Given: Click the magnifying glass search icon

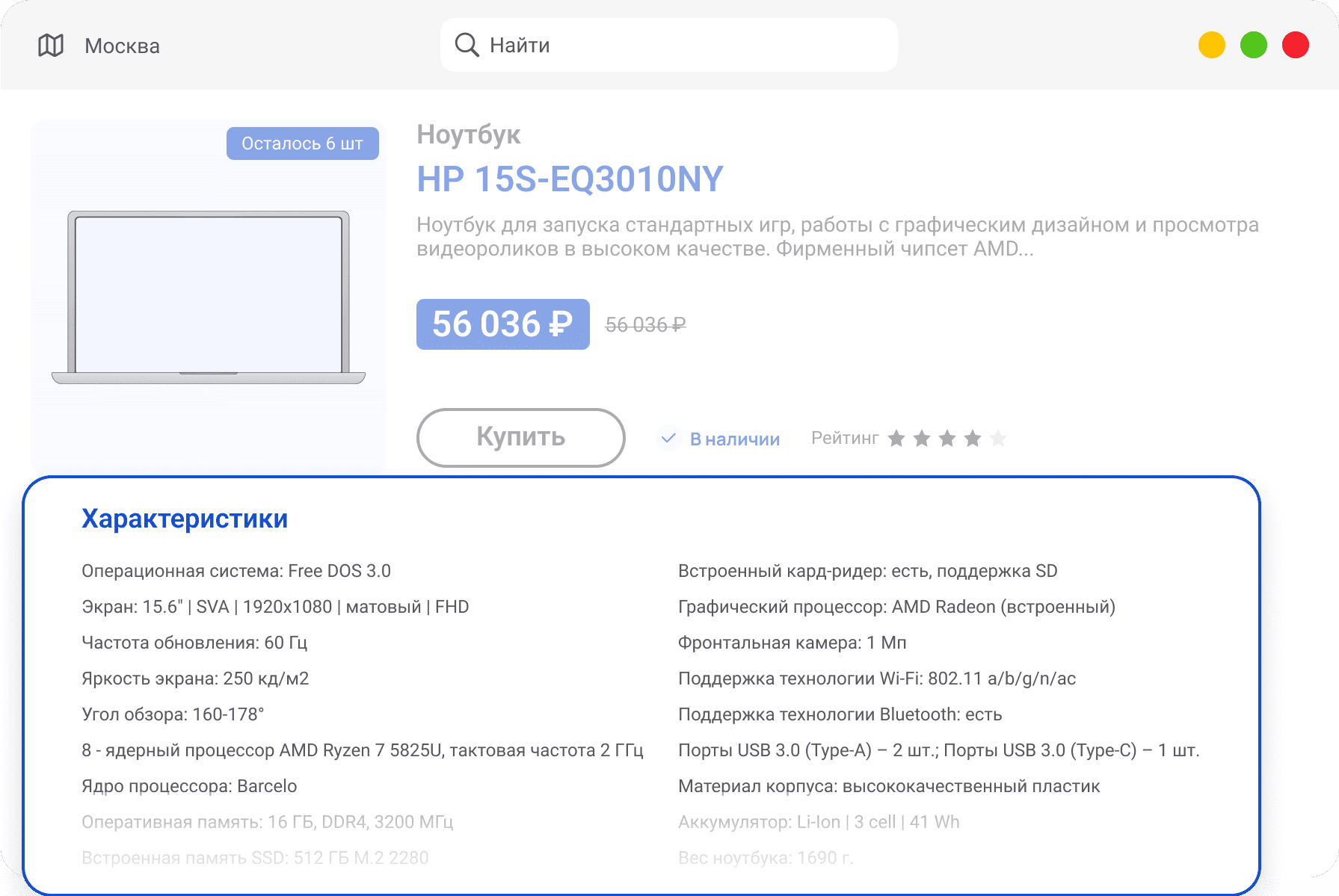Looking at the screenshot, I should (467, 45).
